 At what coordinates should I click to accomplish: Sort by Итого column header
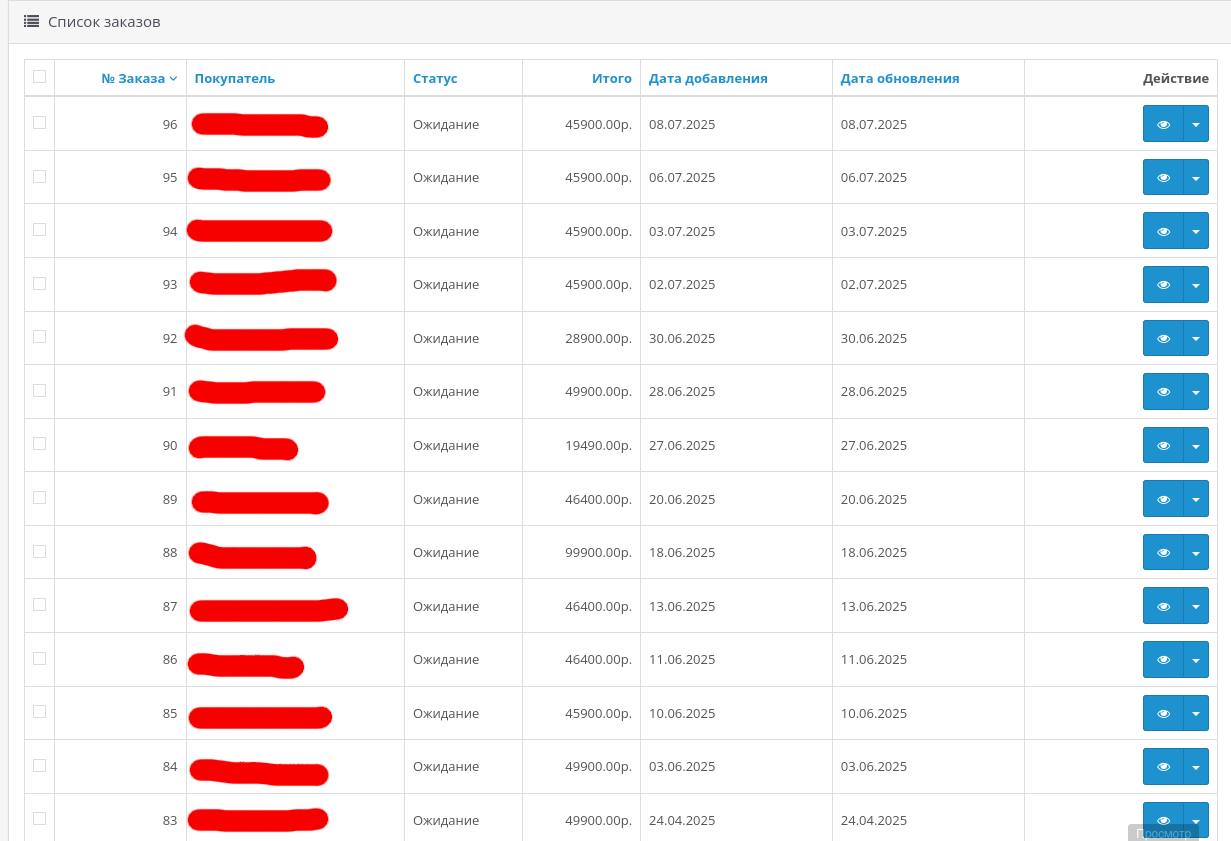612,78
